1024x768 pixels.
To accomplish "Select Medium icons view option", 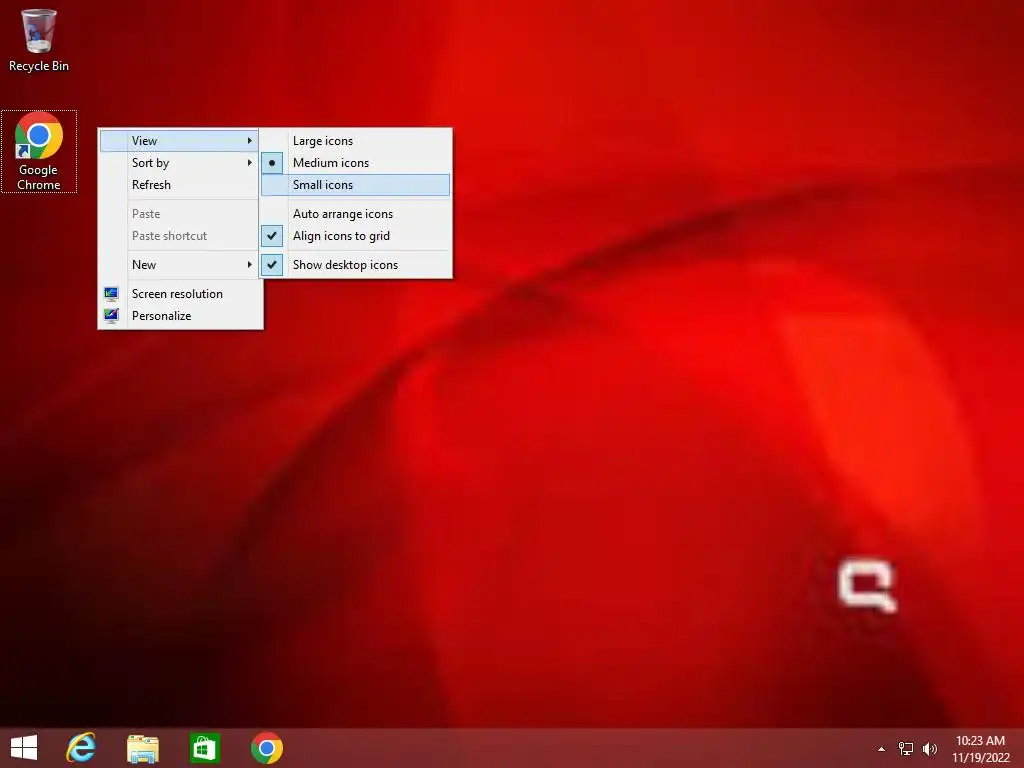I will coord(355,163).
